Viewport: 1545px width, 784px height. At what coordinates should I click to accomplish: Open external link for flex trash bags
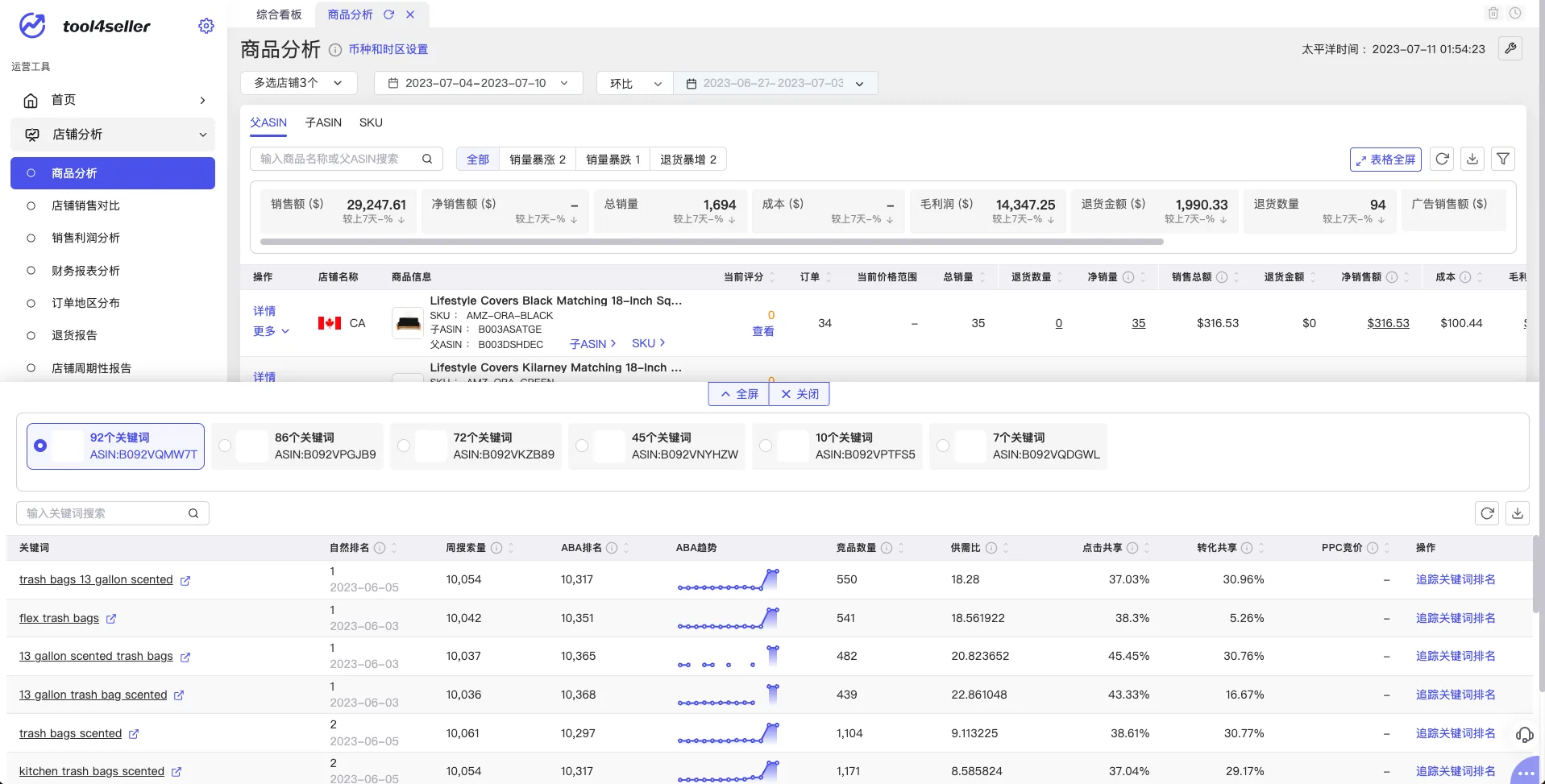pyautogui.click(x=111, y=619)
